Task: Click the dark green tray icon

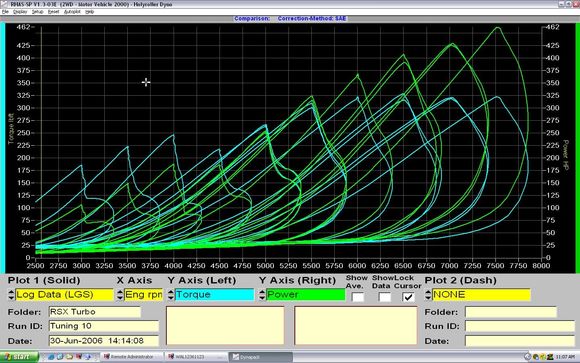Action: pos(550,357)
